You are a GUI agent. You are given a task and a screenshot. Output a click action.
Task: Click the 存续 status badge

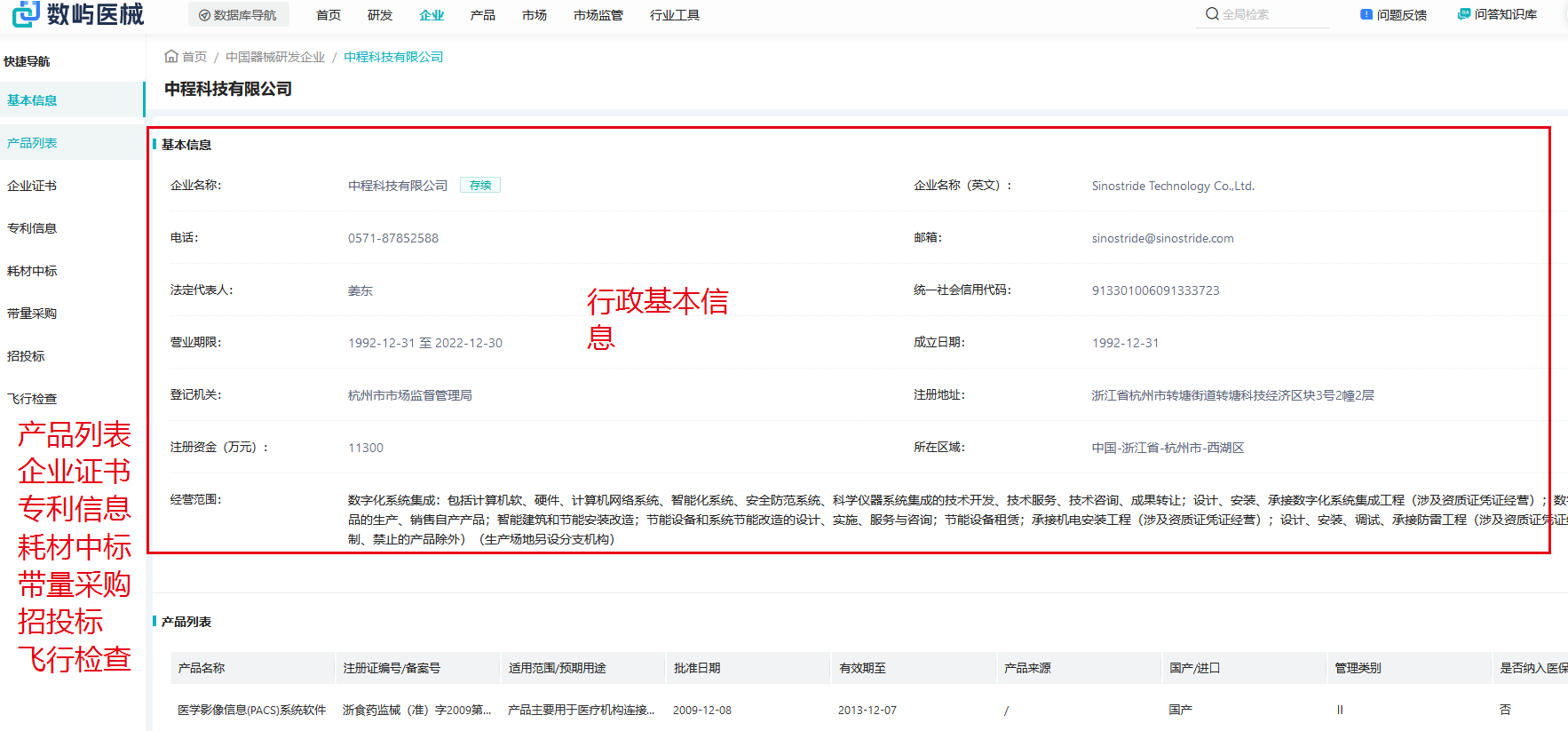click(x=480, y=185)
